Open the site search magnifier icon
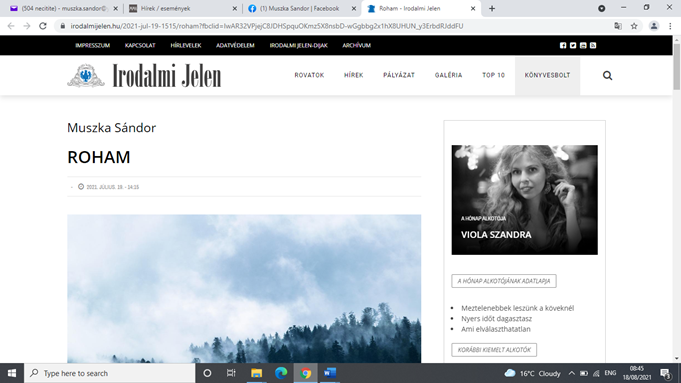Viewport: 681px width, 383px height. pyautogui.click(x=607, y=76)
